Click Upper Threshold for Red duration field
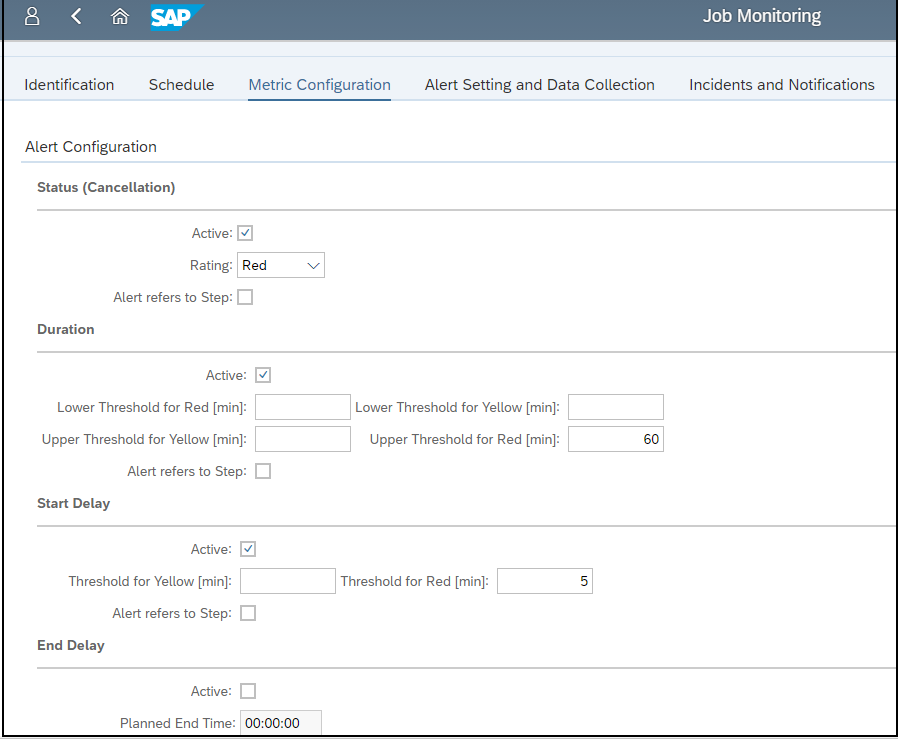 click(616, 439)
